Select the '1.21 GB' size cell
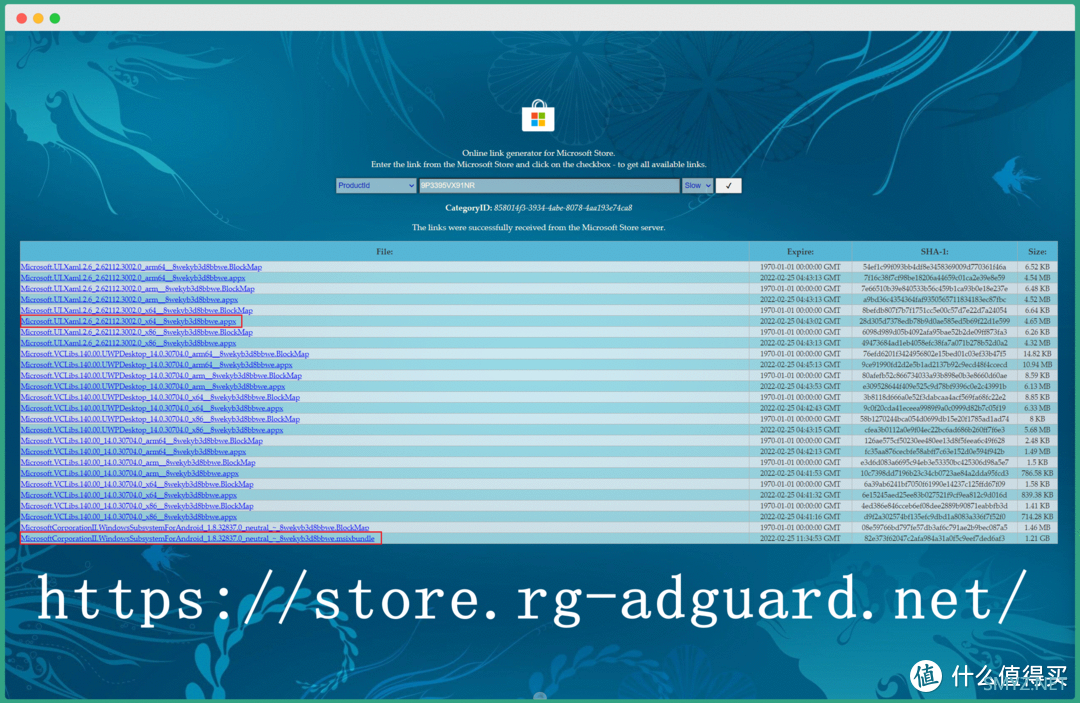 coord(1037,538)
